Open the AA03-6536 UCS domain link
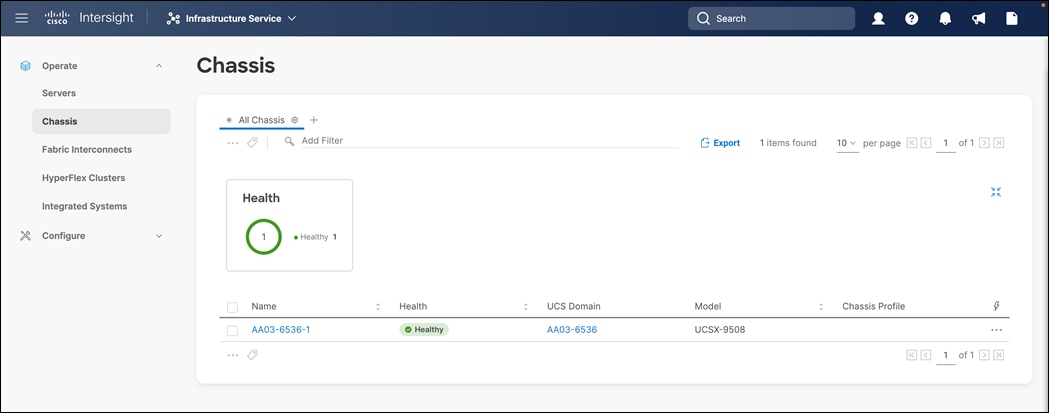The height and width of the screenshot is (413, 1049). pos(572,329)
